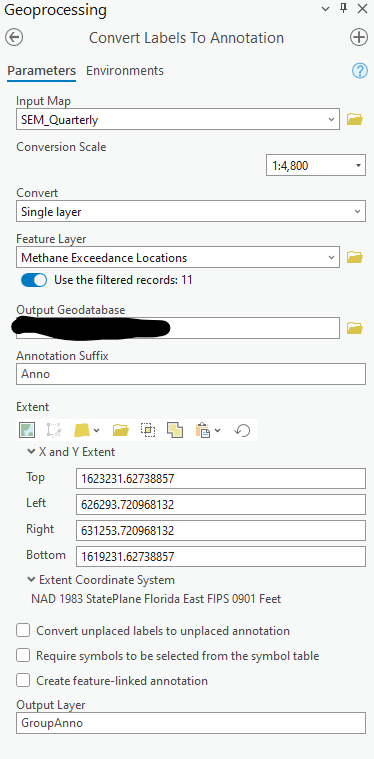Click the Bottom extent value field
This screenshot has height=759, width=374.
(x=221, y=557)
